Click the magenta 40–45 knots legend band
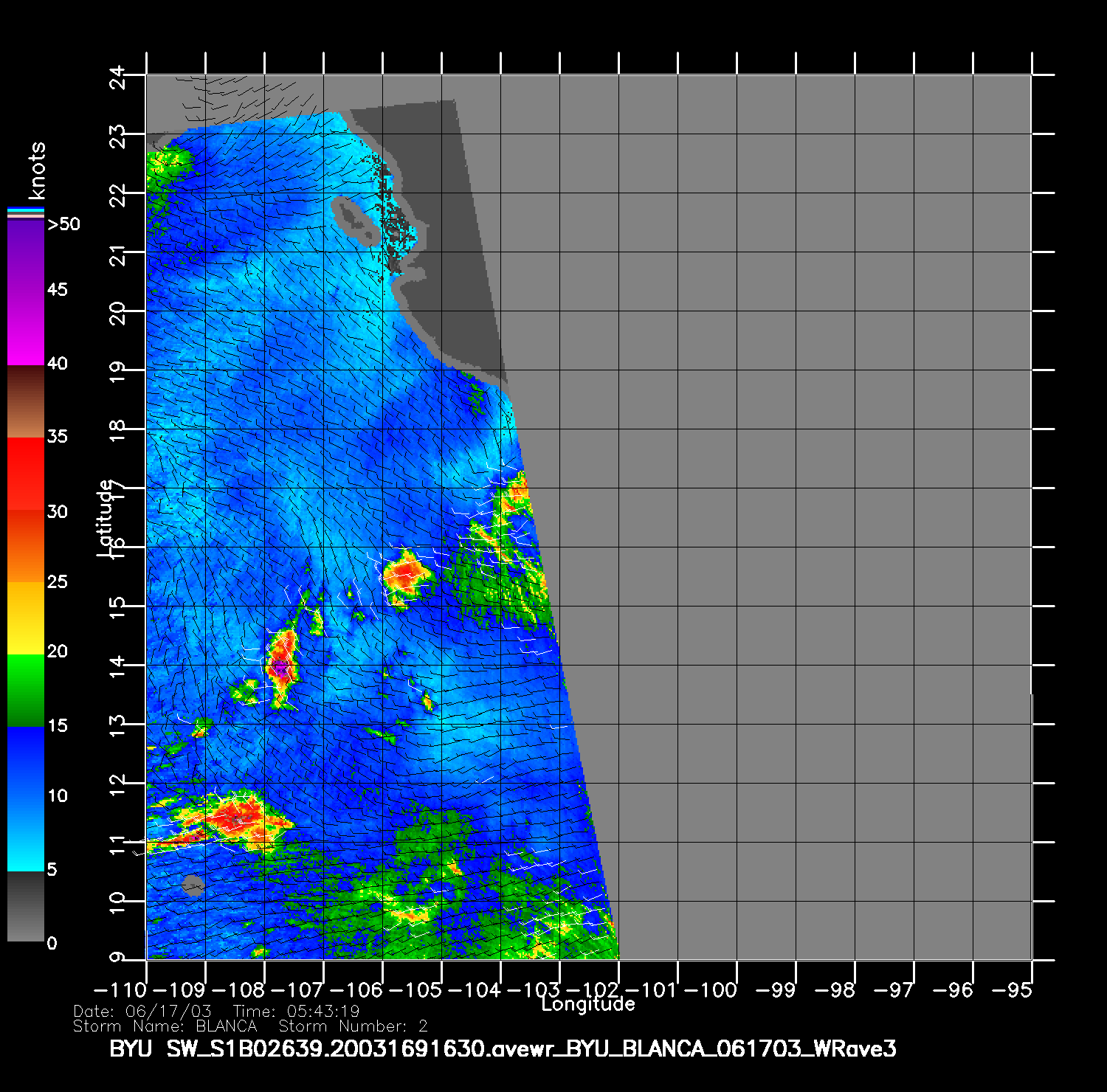1107x1092 pixels. (x=25, y=328)
